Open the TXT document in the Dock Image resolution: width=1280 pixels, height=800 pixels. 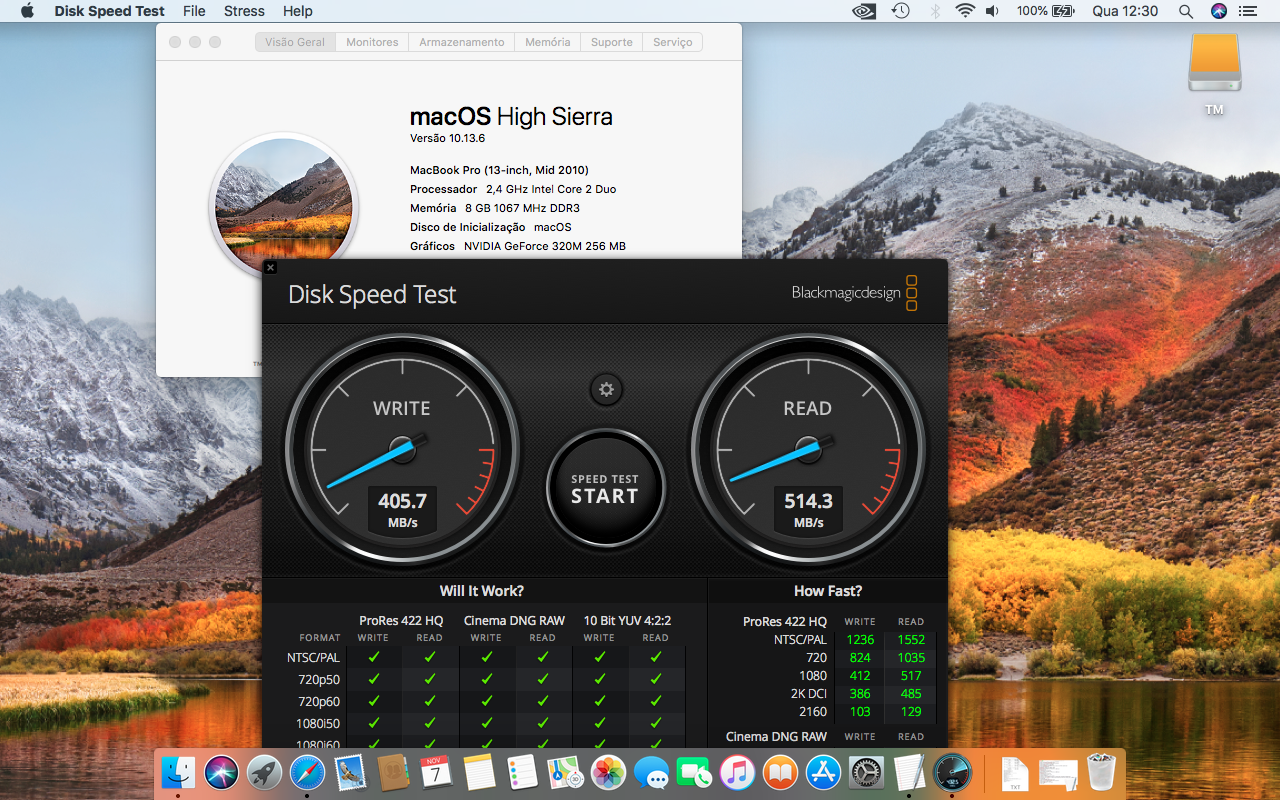coord(1014,772)
